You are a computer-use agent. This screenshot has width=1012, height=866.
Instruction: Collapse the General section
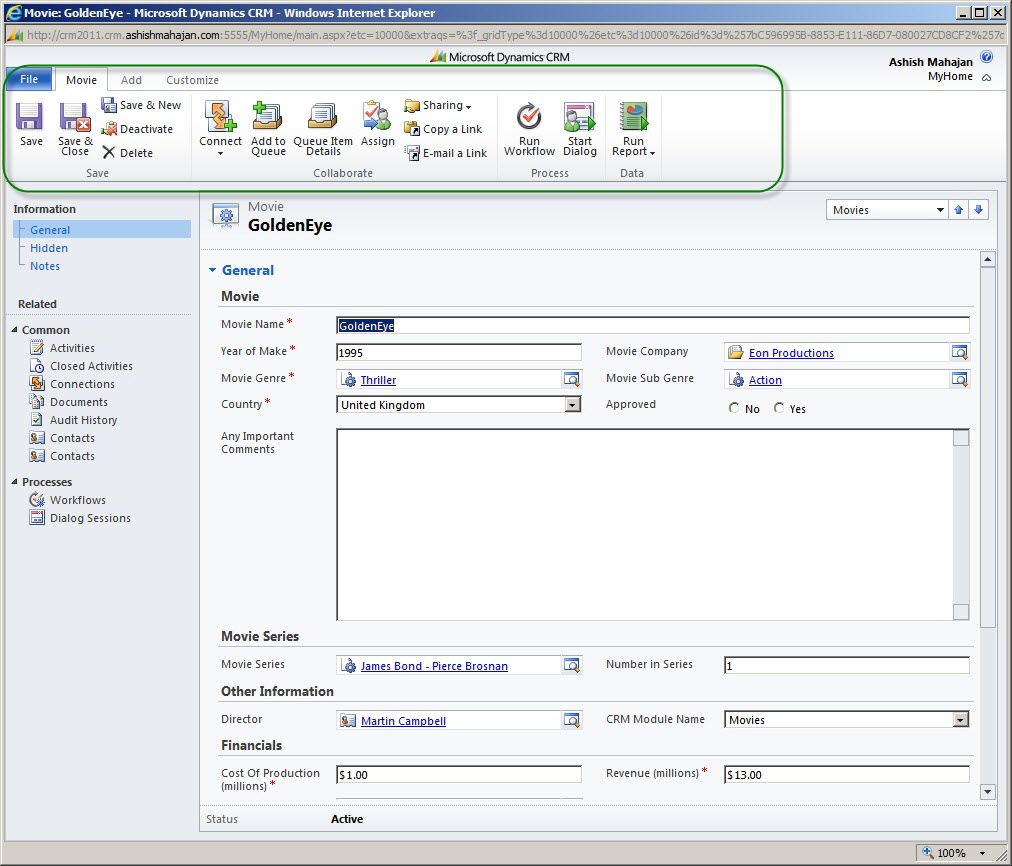(x=212, y=270)
